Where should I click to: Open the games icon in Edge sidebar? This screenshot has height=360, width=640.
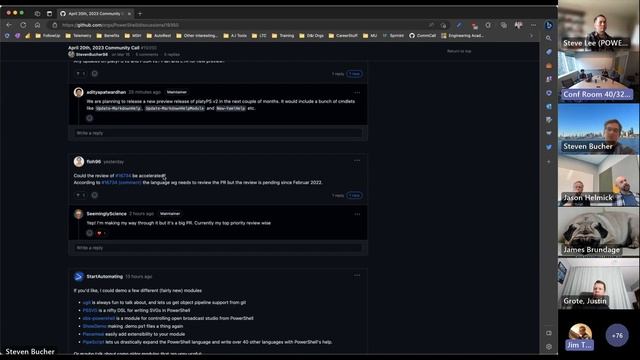[549, 79]
